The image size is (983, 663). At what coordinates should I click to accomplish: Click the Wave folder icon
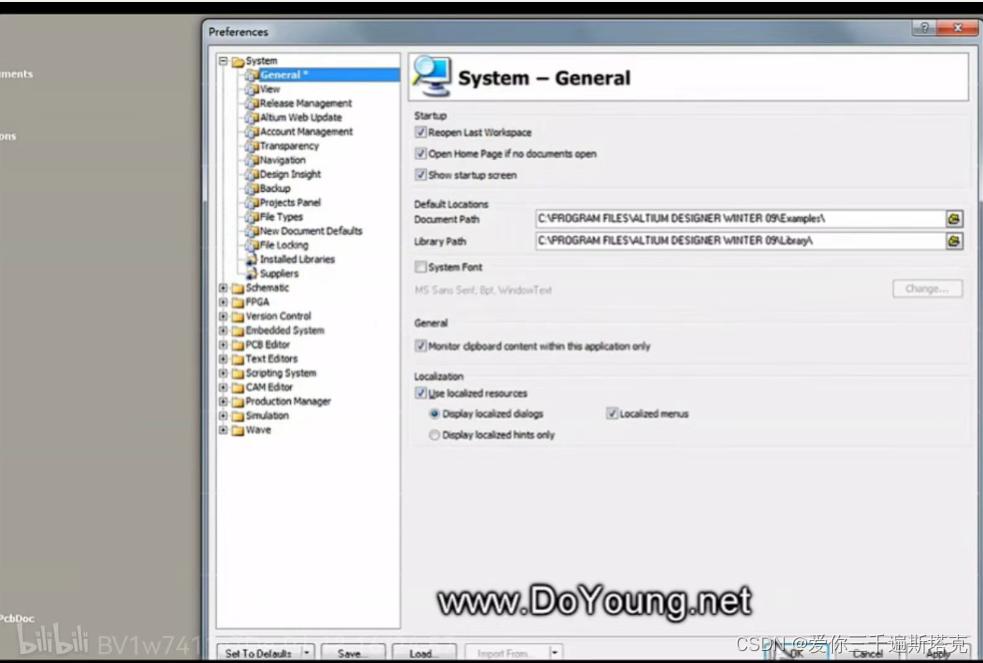(x=238, y=431)
